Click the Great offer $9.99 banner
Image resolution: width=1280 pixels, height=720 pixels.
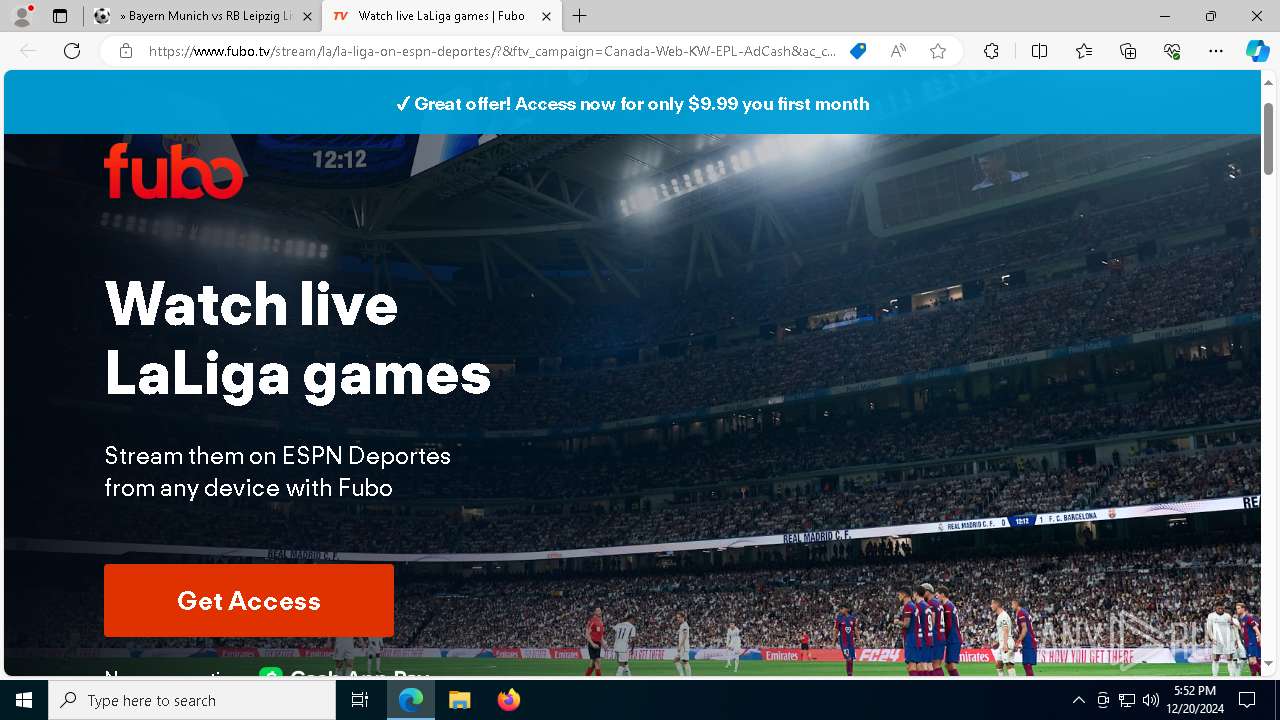pyautogui.click(x=632, y=104)
